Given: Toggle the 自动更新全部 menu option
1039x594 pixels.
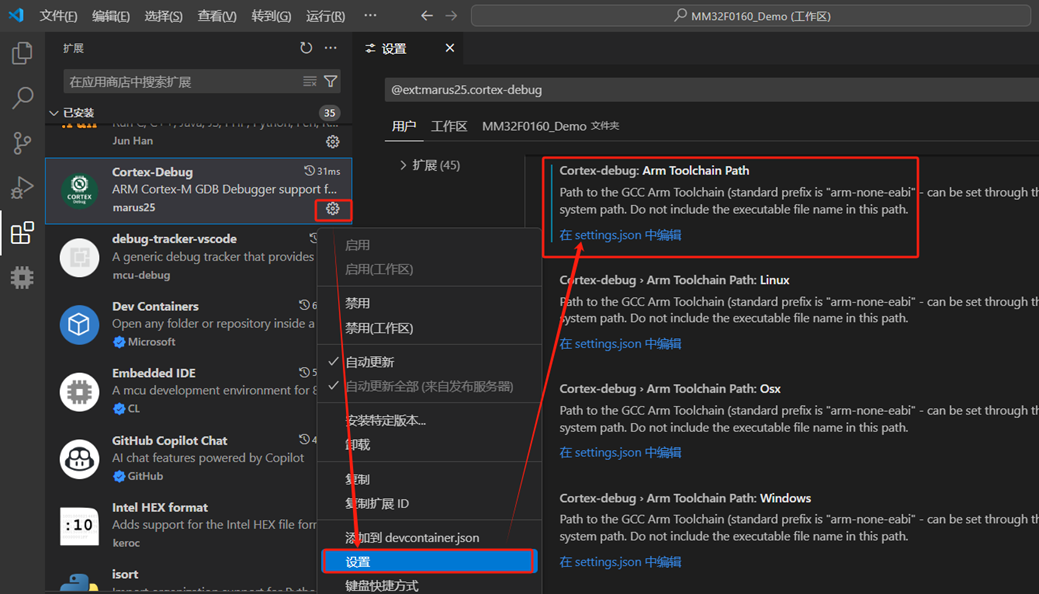Looking at the screenshot, I should (x=428, y=386).
